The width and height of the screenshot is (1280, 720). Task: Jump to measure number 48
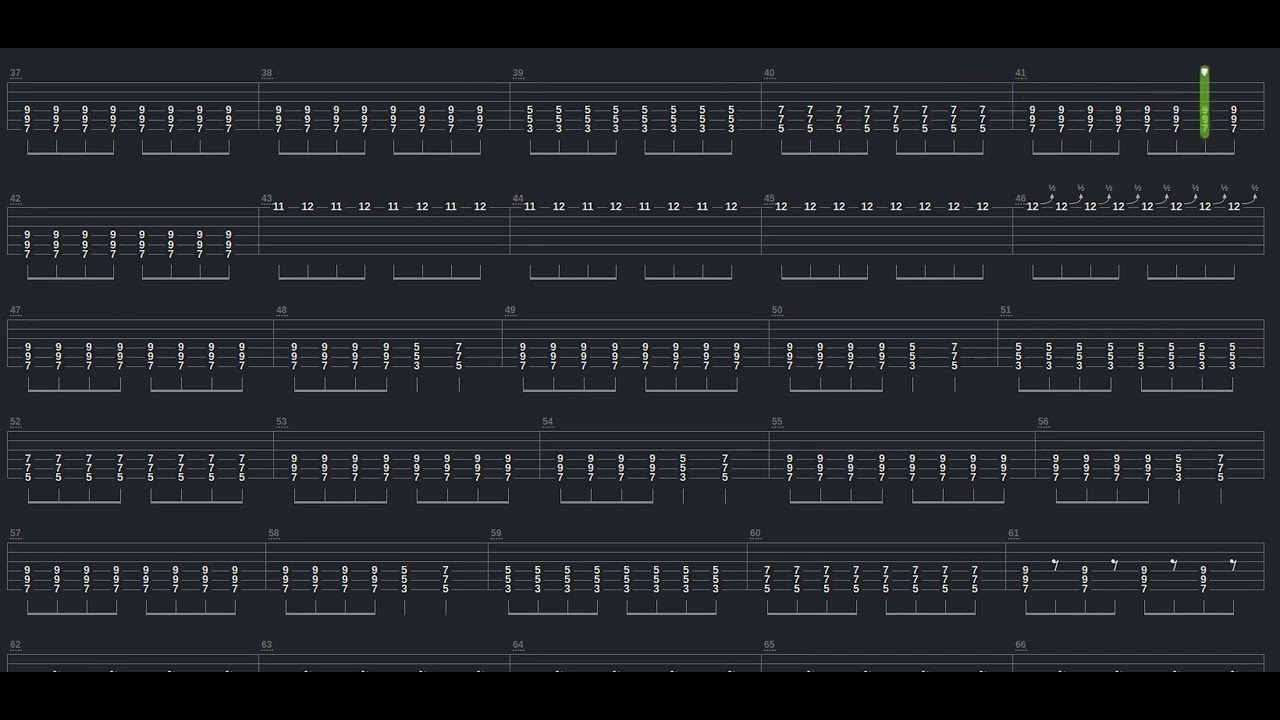click(x=281, y=311)
